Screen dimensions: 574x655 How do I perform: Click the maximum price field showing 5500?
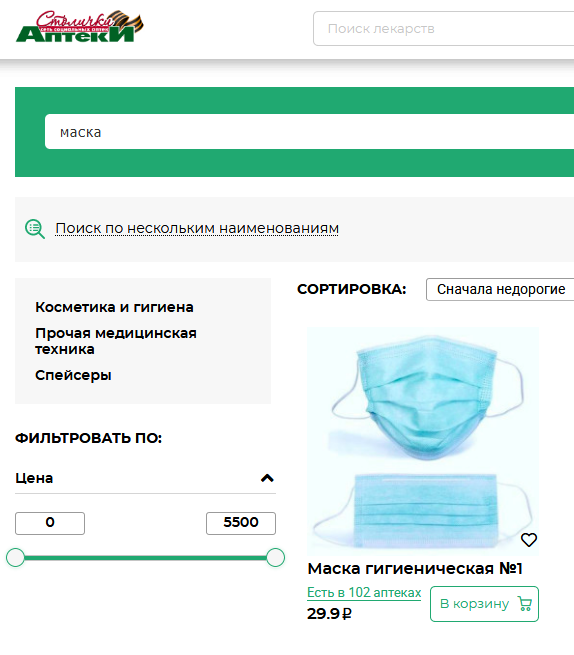coord(241,523)
